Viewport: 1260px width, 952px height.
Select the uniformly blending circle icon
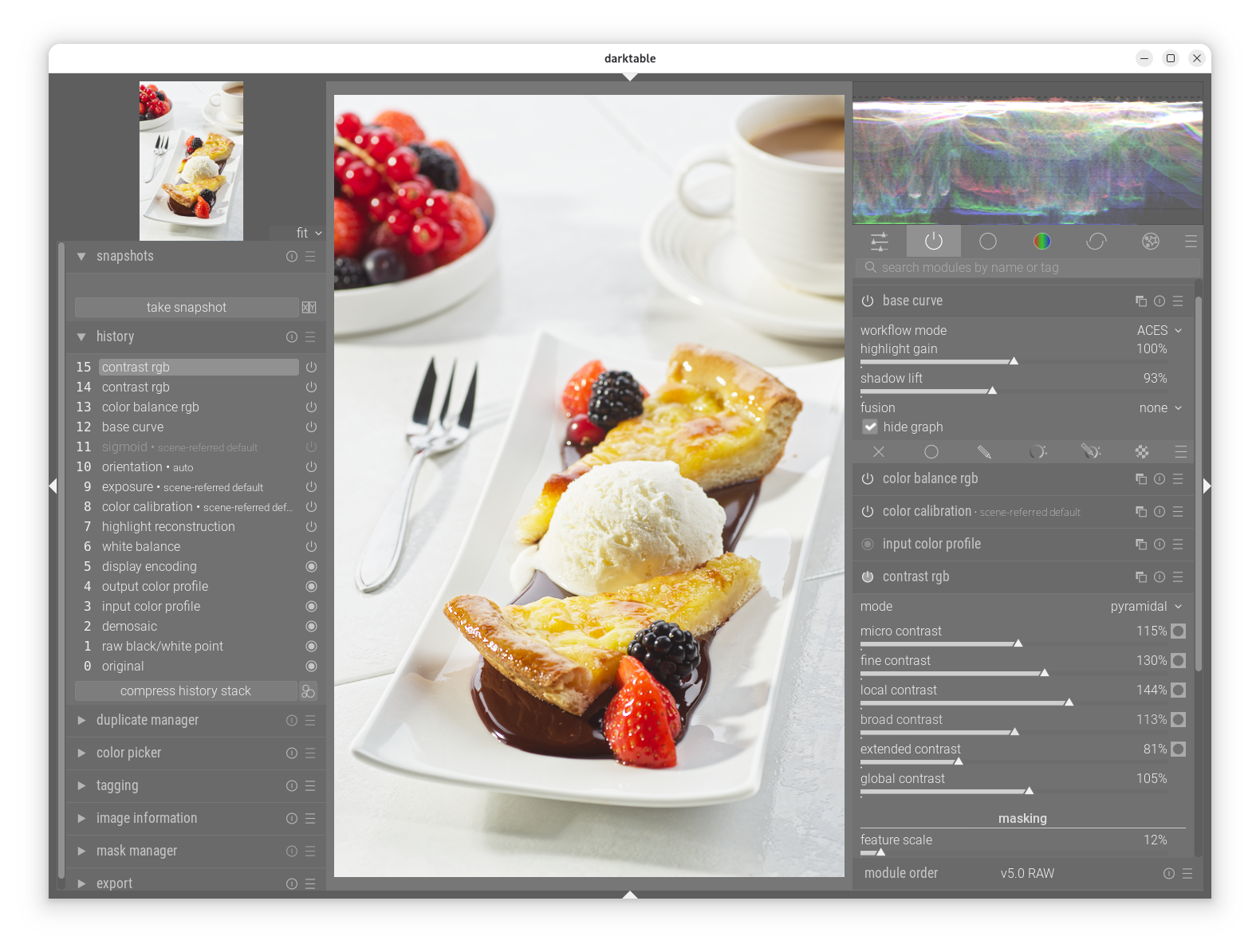[931, 452]
